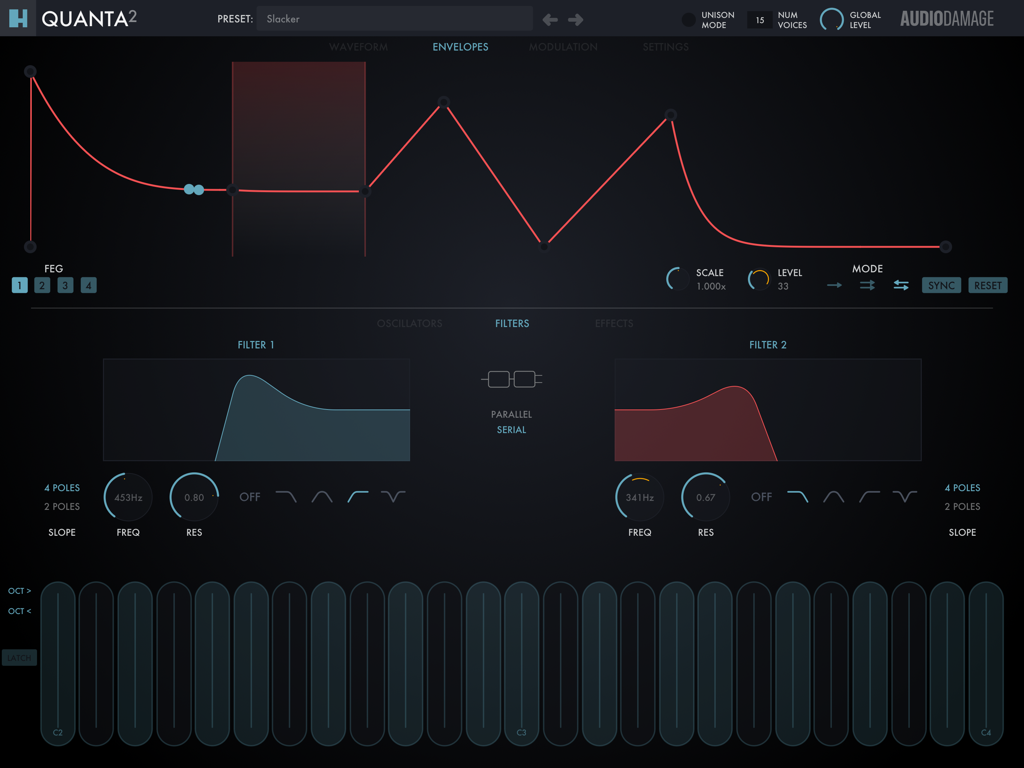Select the ping-pong envelope mode icon
This screenshot has width=1024, height=768.
pos(900,285)
